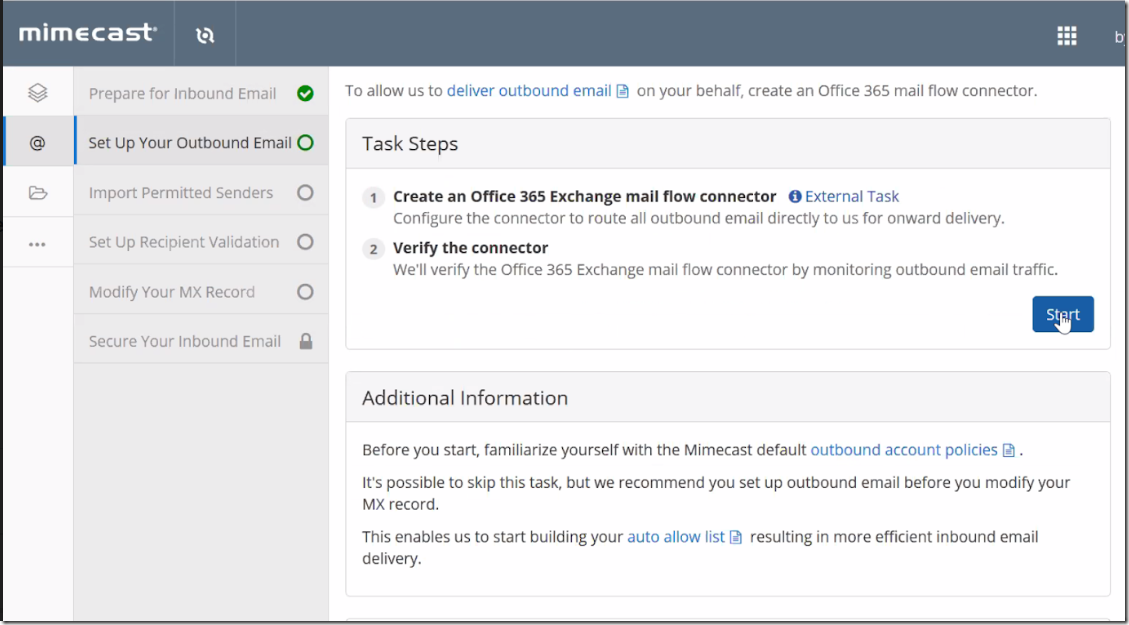This screenshot has height=625, width=1129.
Task: Click "It's possible to skip this task" paragraph
Action: (x=716, y=493)
